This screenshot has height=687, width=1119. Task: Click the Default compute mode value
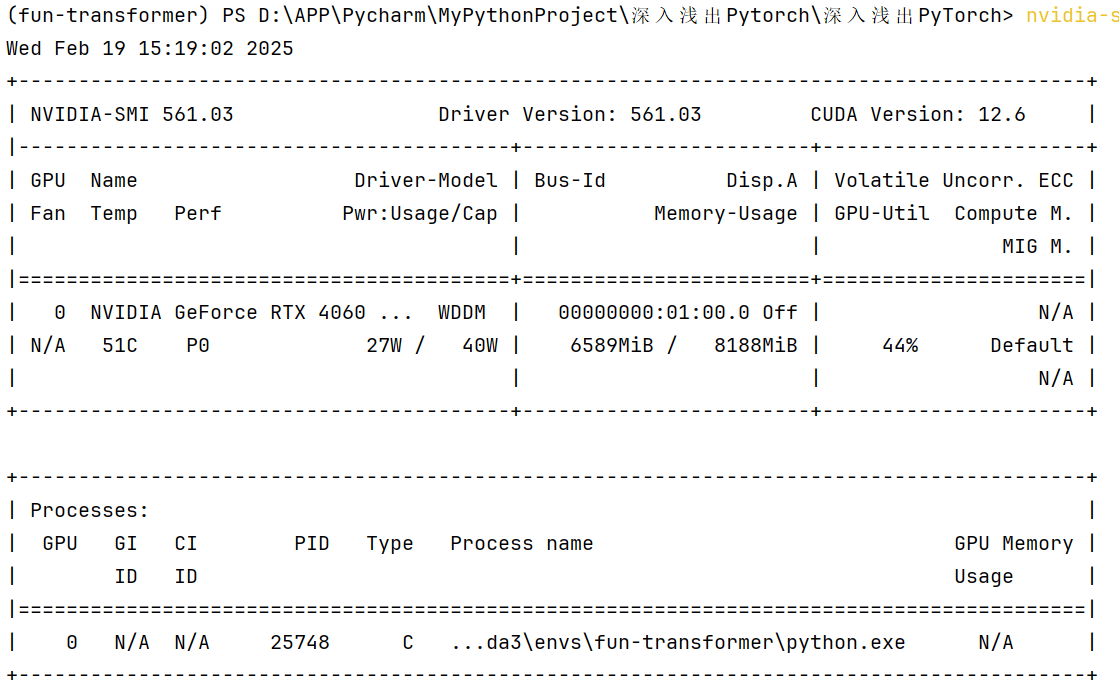click(x=1032, y=346)
